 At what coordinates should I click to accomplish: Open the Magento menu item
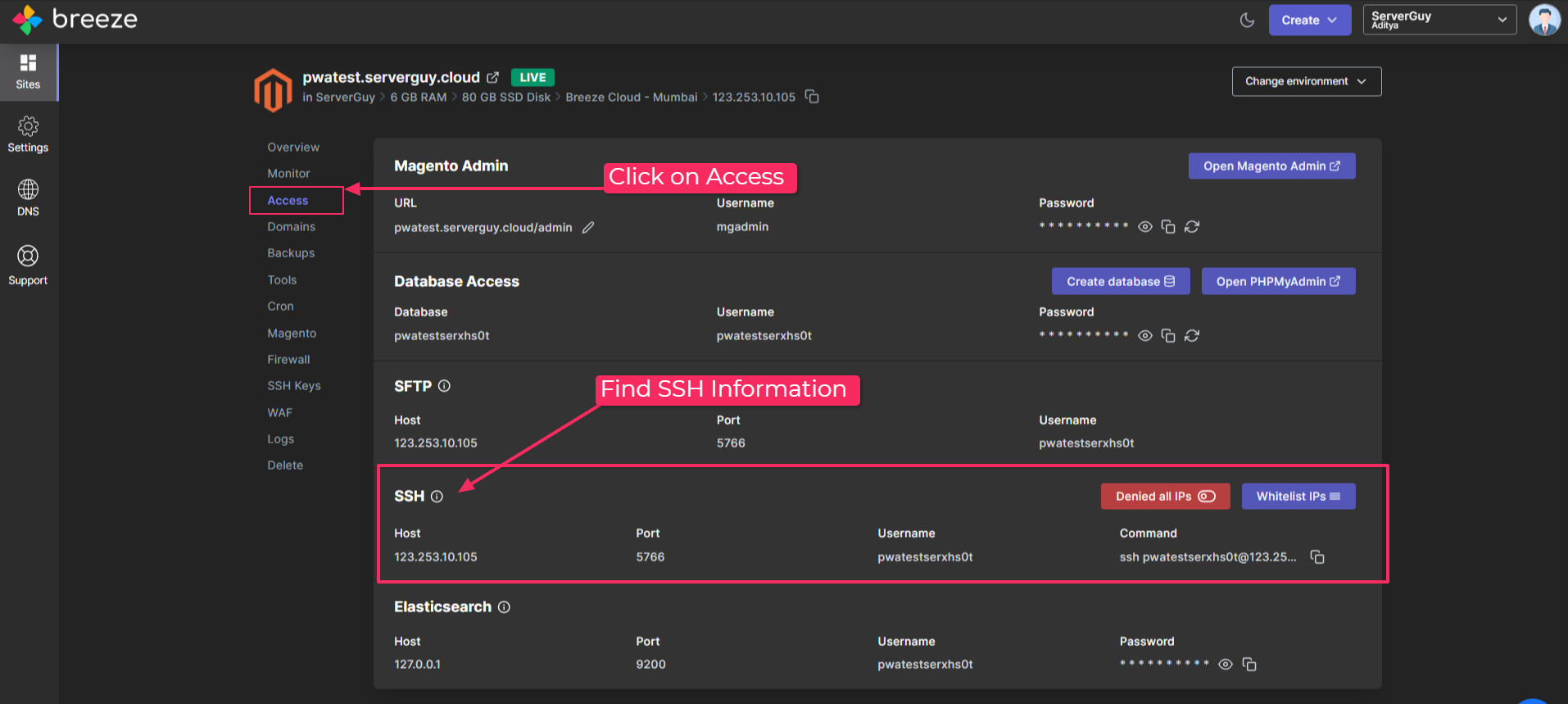pos(292,334)
